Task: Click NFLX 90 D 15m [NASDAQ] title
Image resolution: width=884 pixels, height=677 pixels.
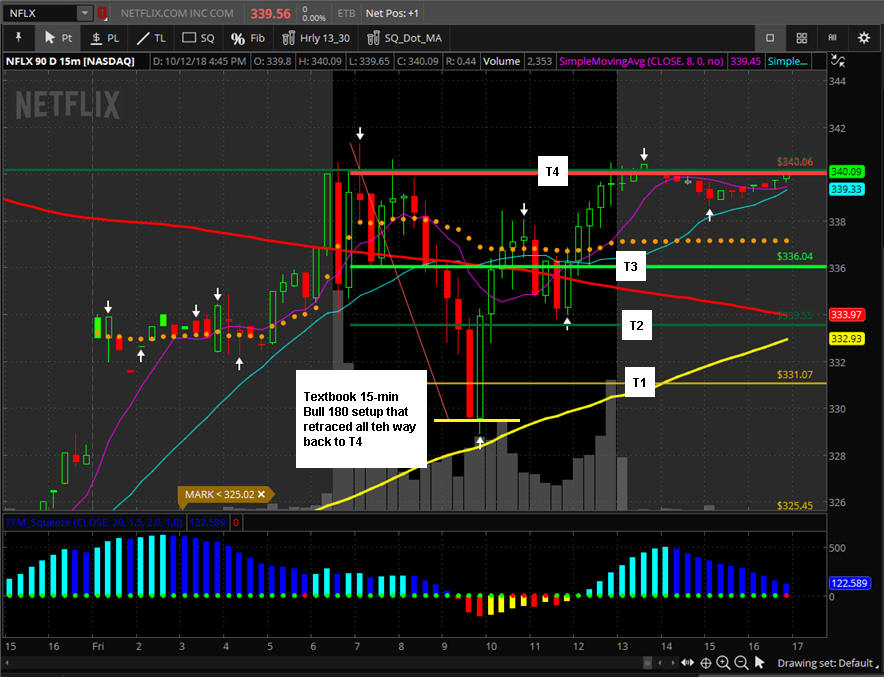Action: tap(70, 61)
